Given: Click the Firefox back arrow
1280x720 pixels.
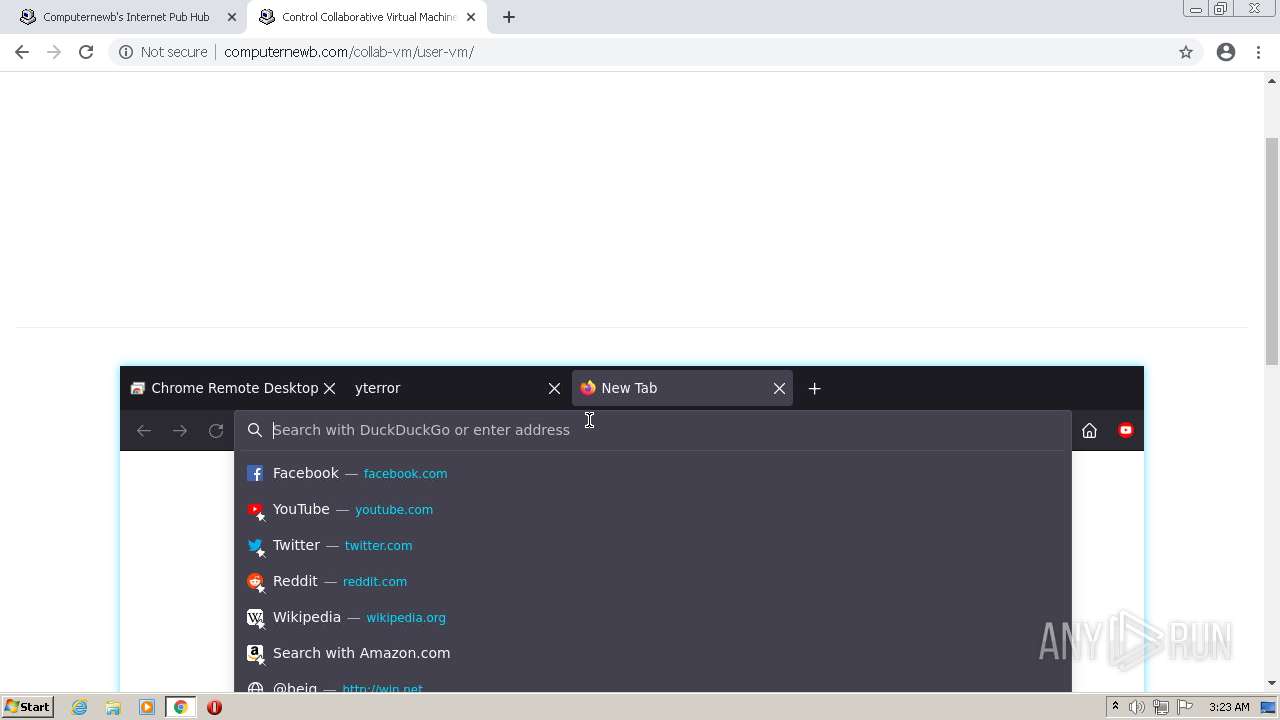Looking at the screenshot, I should pos(144,430).
